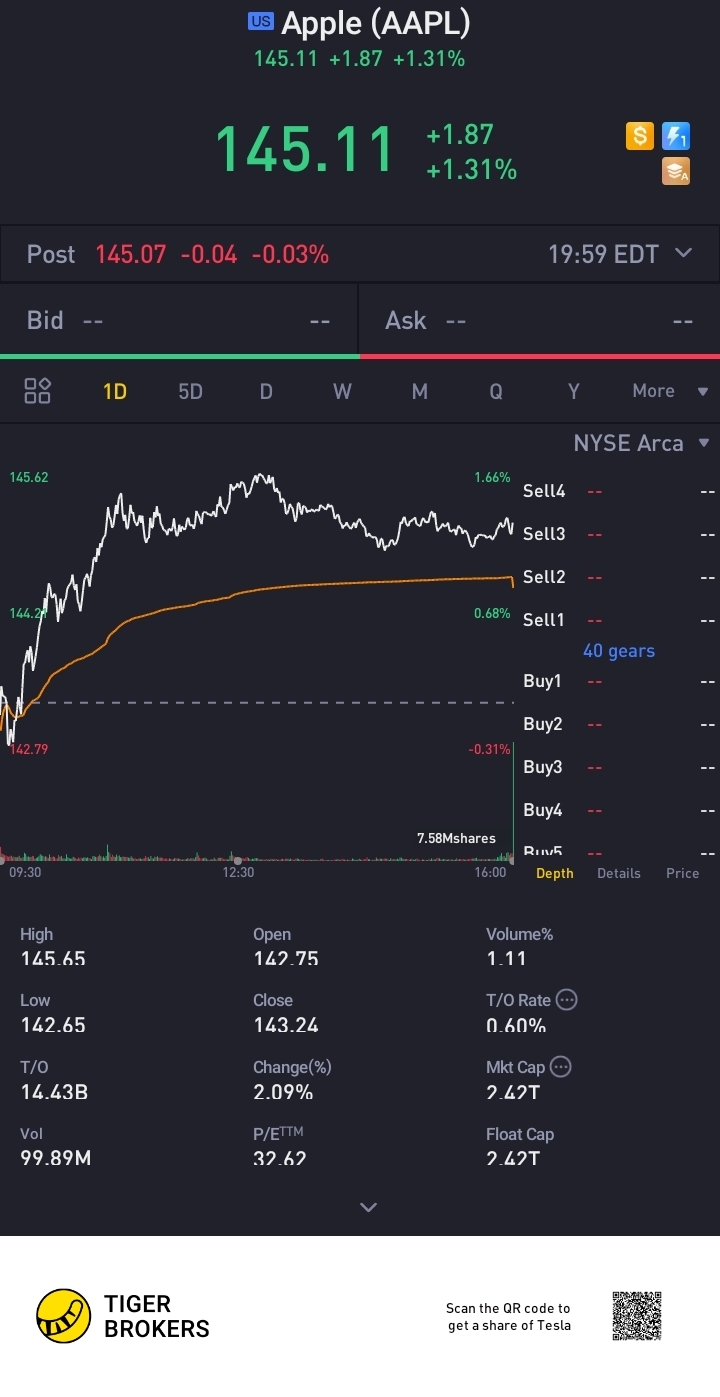720x1397 pixels.
Task: Tap the P/E TTM 32.62 stat
Action: (x=280, y=1147)
